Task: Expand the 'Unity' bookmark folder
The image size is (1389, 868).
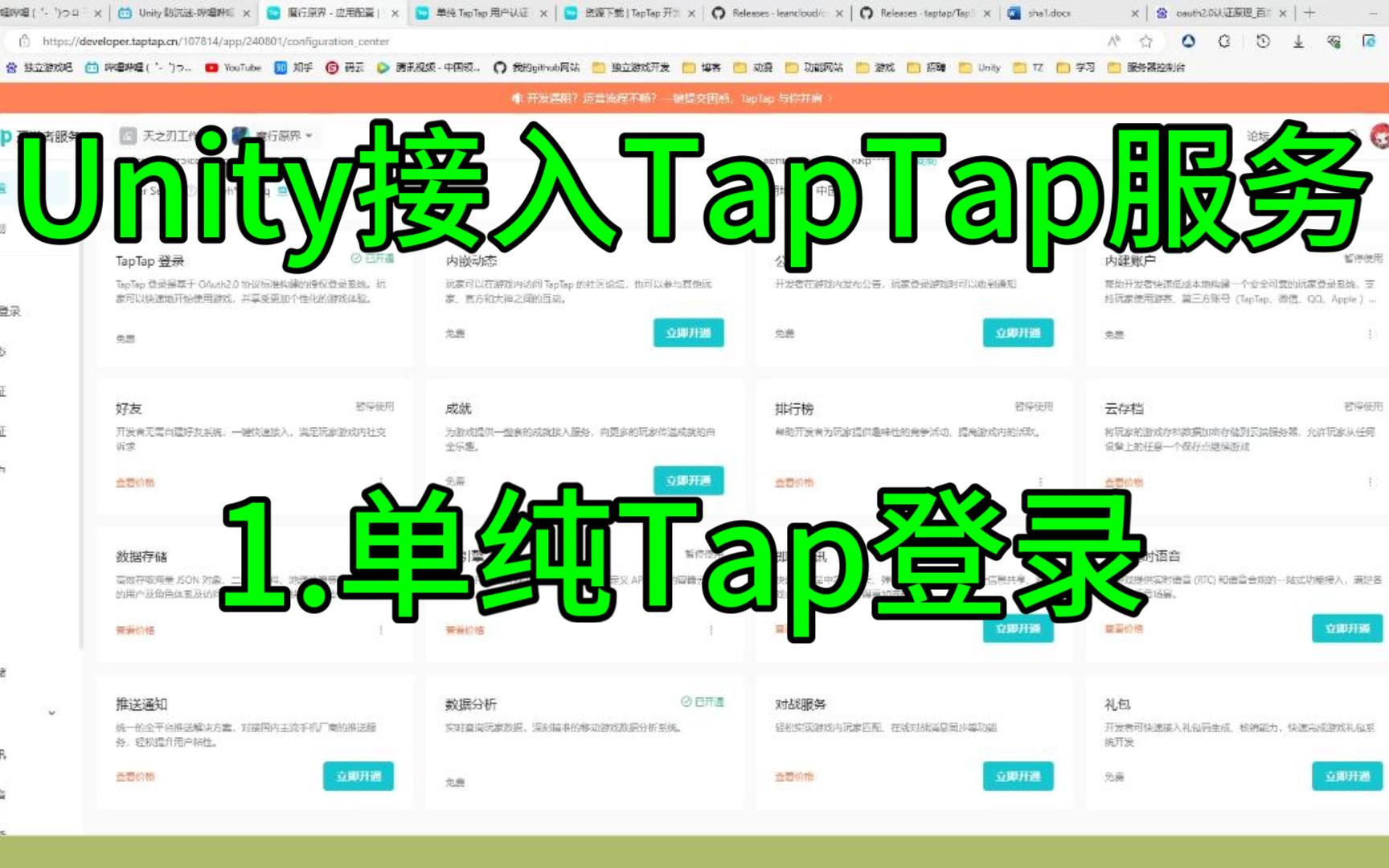Action: coord(980,68)
